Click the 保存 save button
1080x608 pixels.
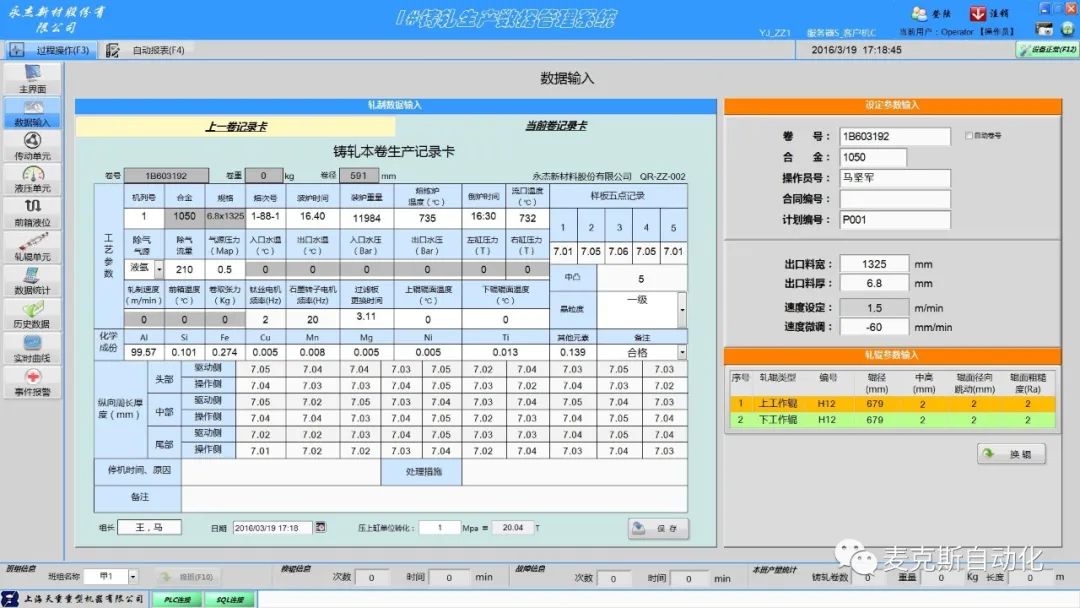click(658, 529)
